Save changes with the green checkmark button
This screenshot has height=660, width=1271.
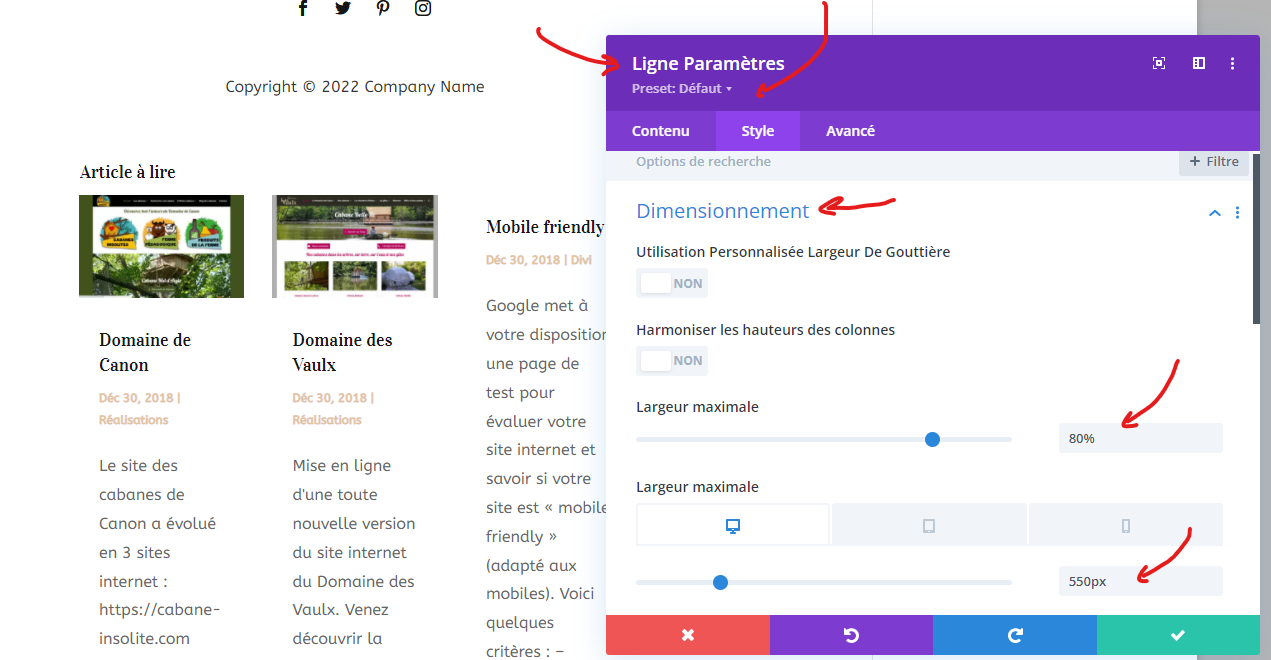click(x=1178, y=634)
